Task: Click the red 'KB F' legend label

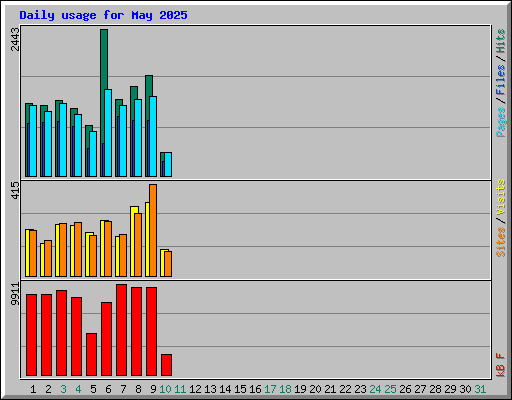Action: tap(501, 365)
